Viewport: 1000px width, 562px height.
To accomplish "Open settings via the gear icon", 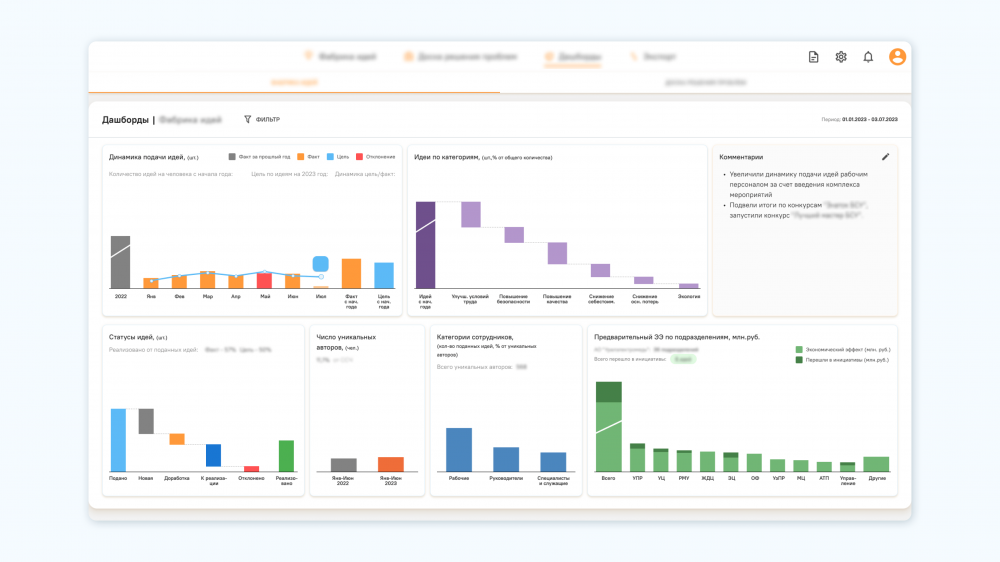I will [841, 57].
